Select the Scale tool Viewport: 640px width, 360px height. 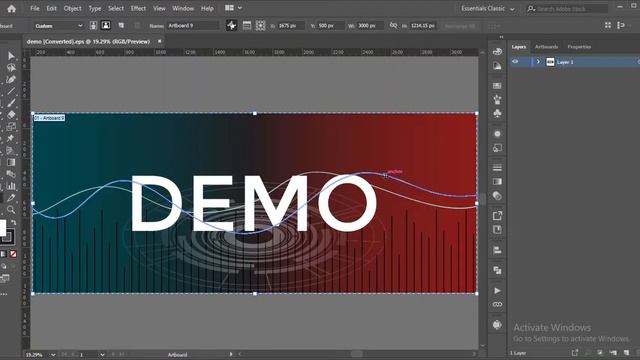[x=11, y=127]
